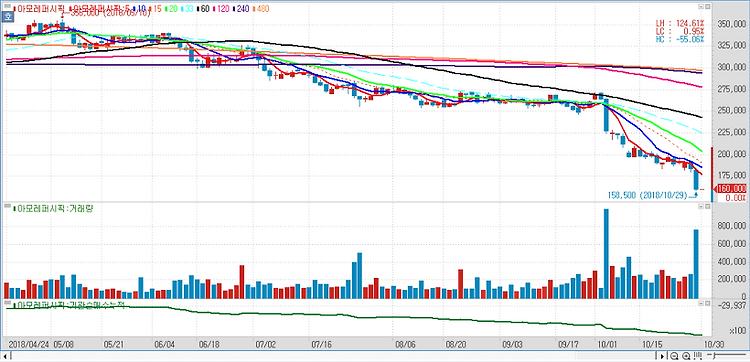Image resolution: width=750 pixels, height=362 pixels.
Task: Minimize the bottom indicator panel
Action: (700, 303)
